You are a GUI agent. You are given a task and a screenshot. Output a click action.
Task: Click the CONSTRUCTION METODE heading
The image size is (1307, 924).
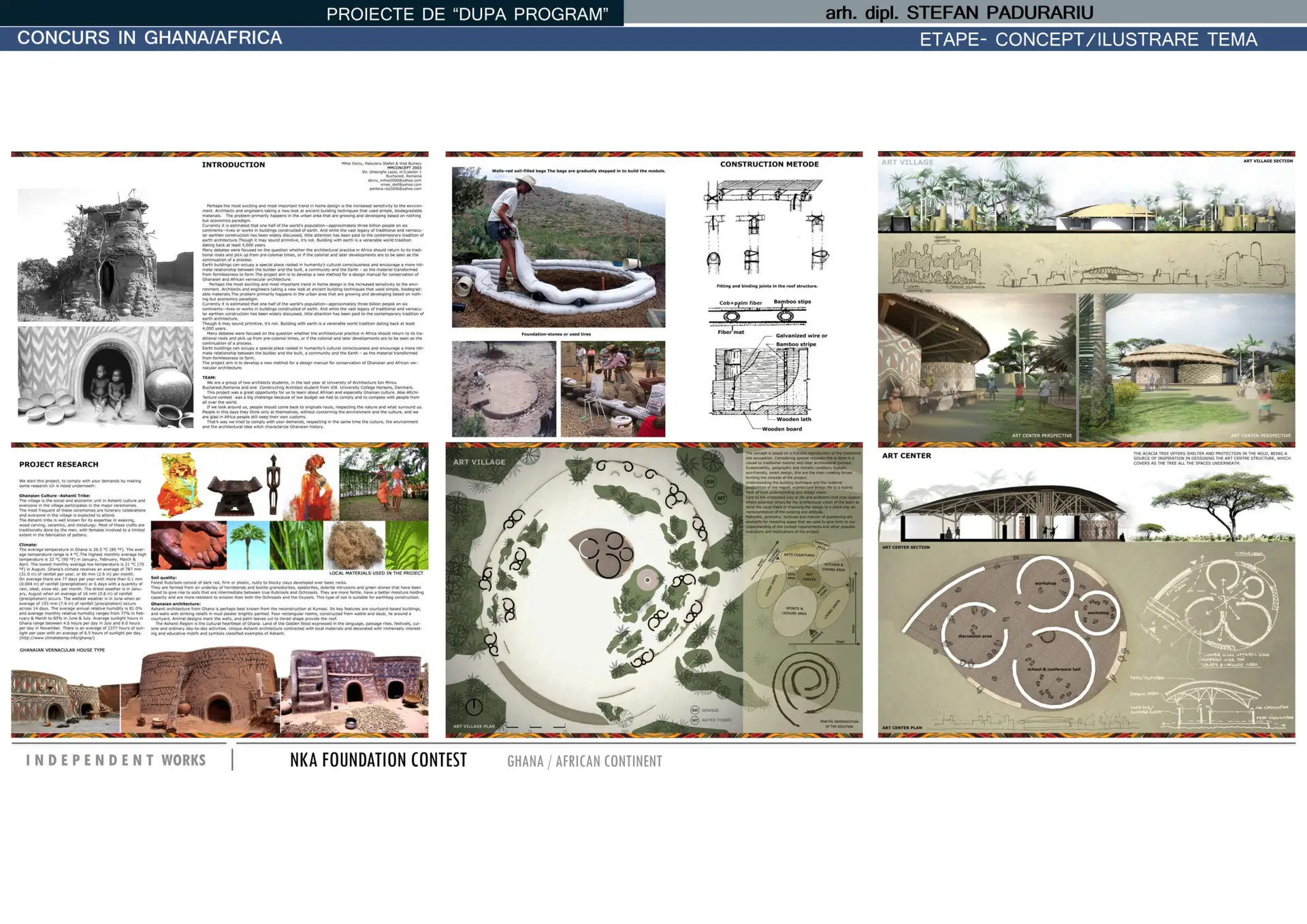[769, 164]
